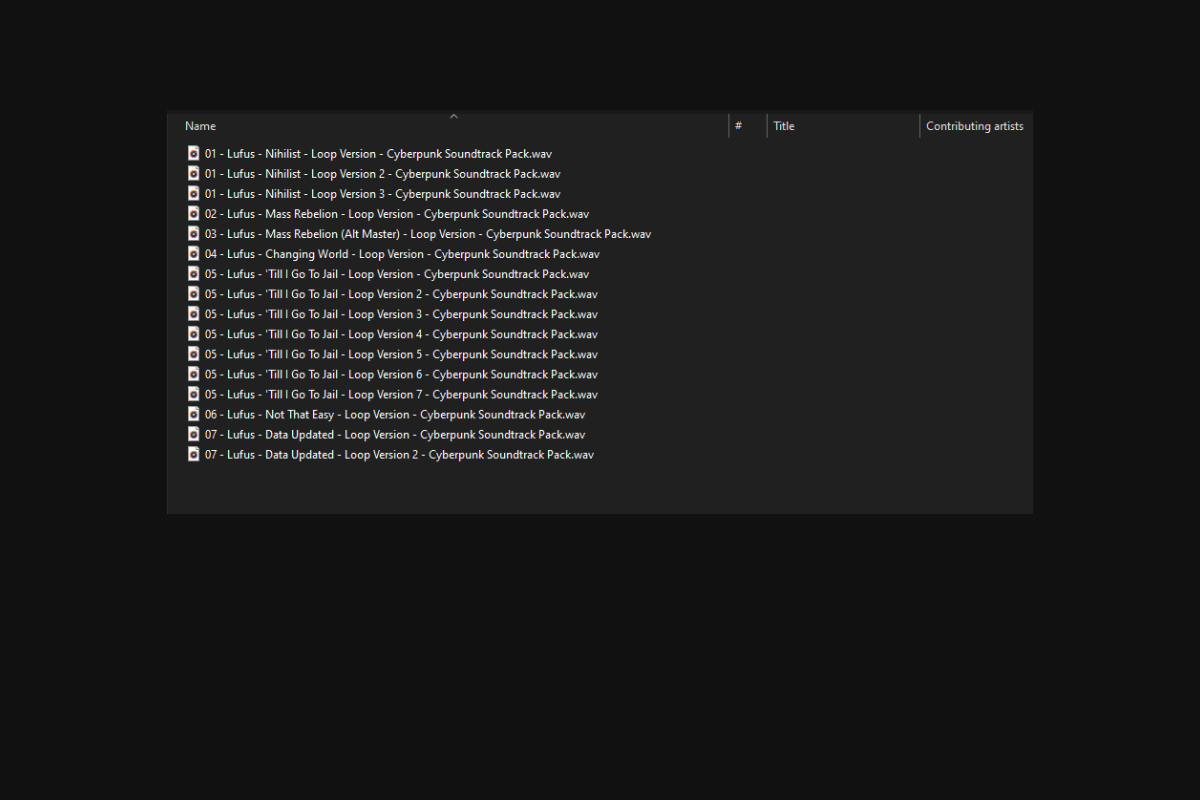Click the file icon for Nihilist Loop Version 3
The image size is (1200, 800).
(194, 194)
